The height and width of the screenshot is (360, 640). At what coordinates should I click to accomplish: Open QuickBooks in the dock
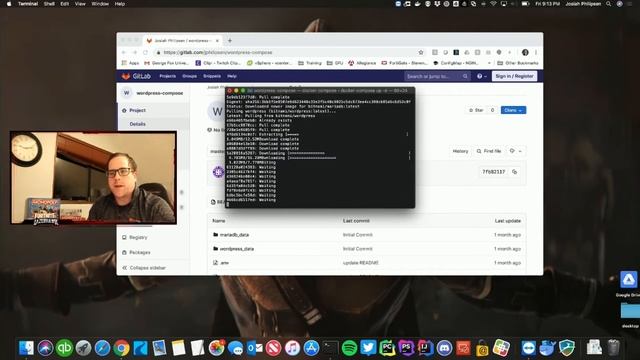tap(64, 348)
